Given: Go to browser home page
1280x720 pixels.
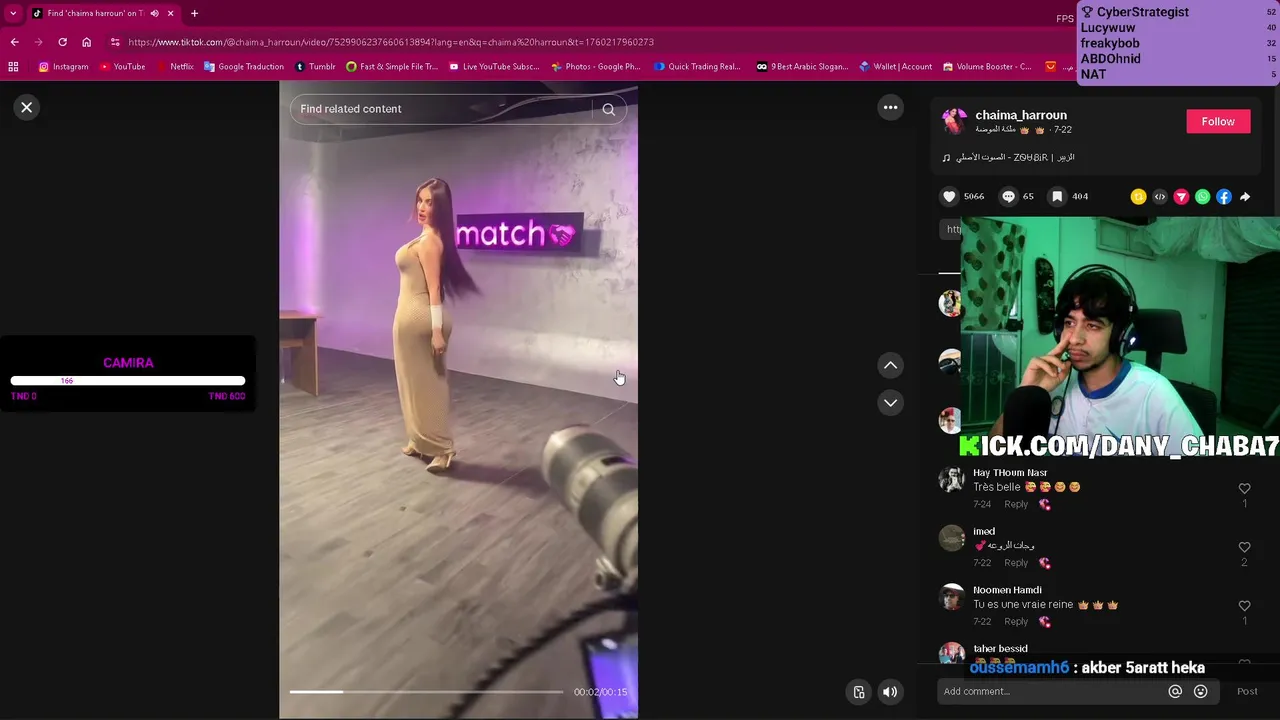Looking at the screenshot, I should pyautogui.click(x=86, y=42).
